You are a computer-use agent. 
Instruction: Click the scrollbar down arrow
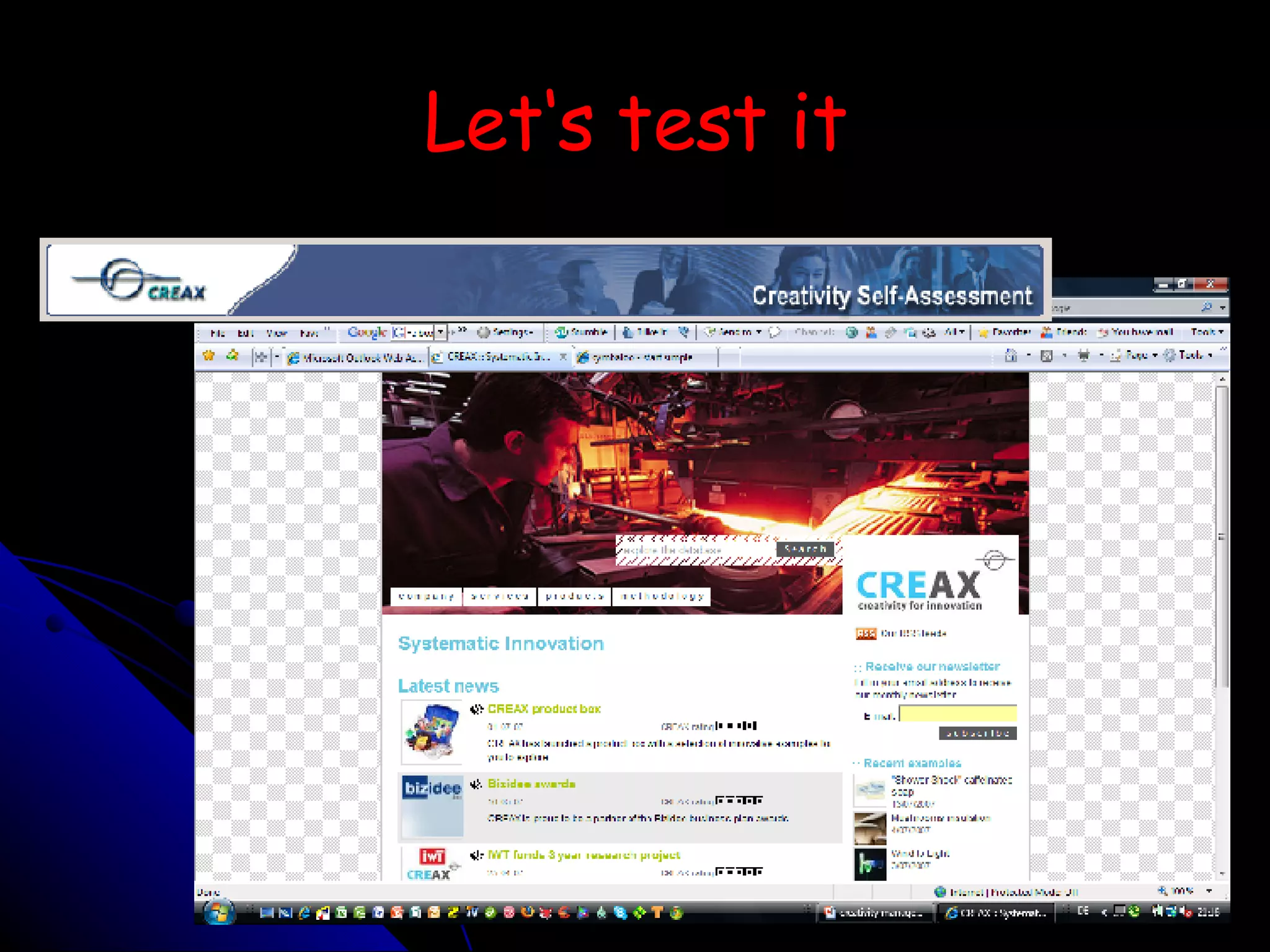coord(1222,874)
